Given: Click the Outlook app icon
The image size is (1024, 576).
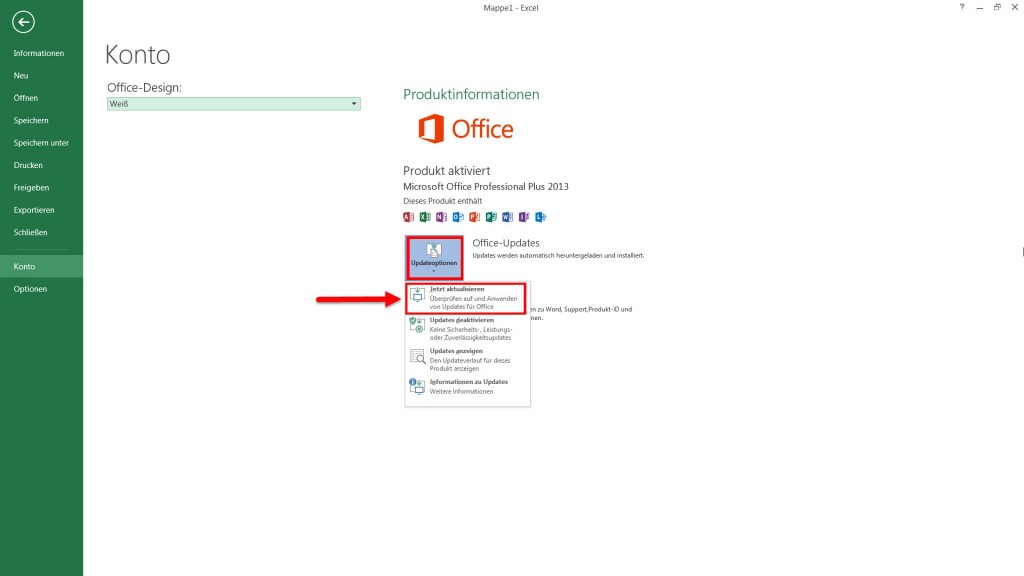Looking at the screenshot, I should [458, 216].
